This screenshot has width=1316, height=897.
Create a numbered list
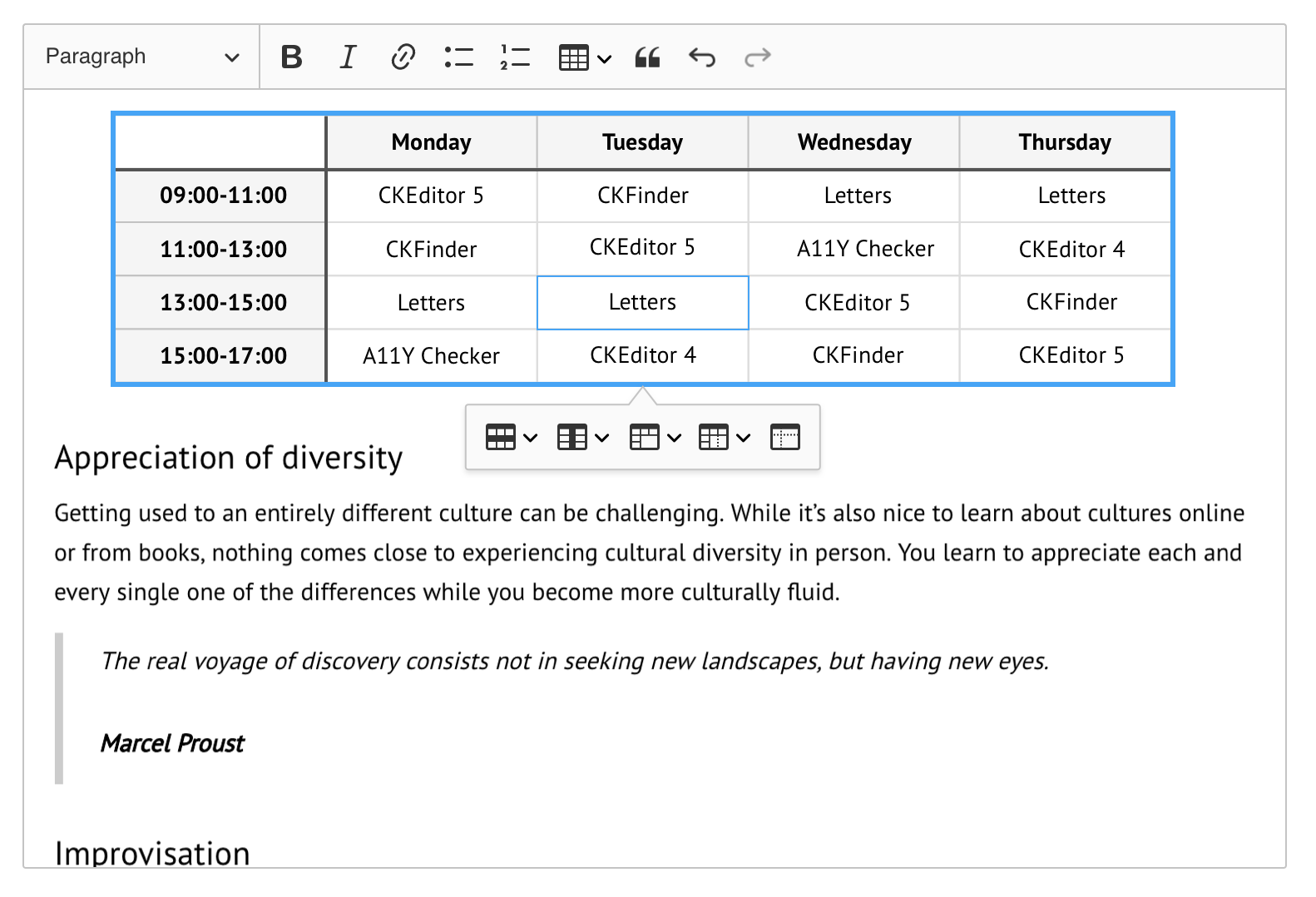click(515, 57)
